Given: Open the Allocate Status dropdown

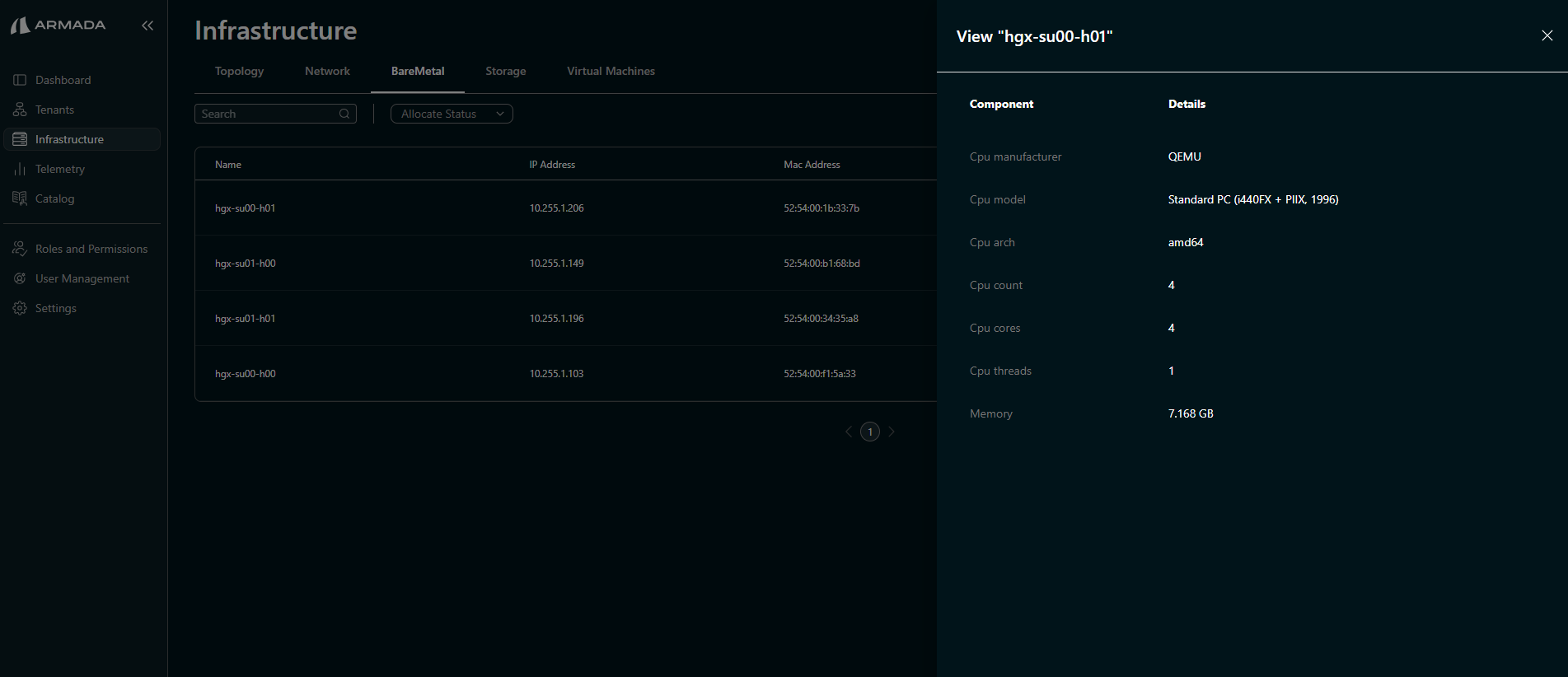Looking at the screenshot, I should [x=452, y=114].
